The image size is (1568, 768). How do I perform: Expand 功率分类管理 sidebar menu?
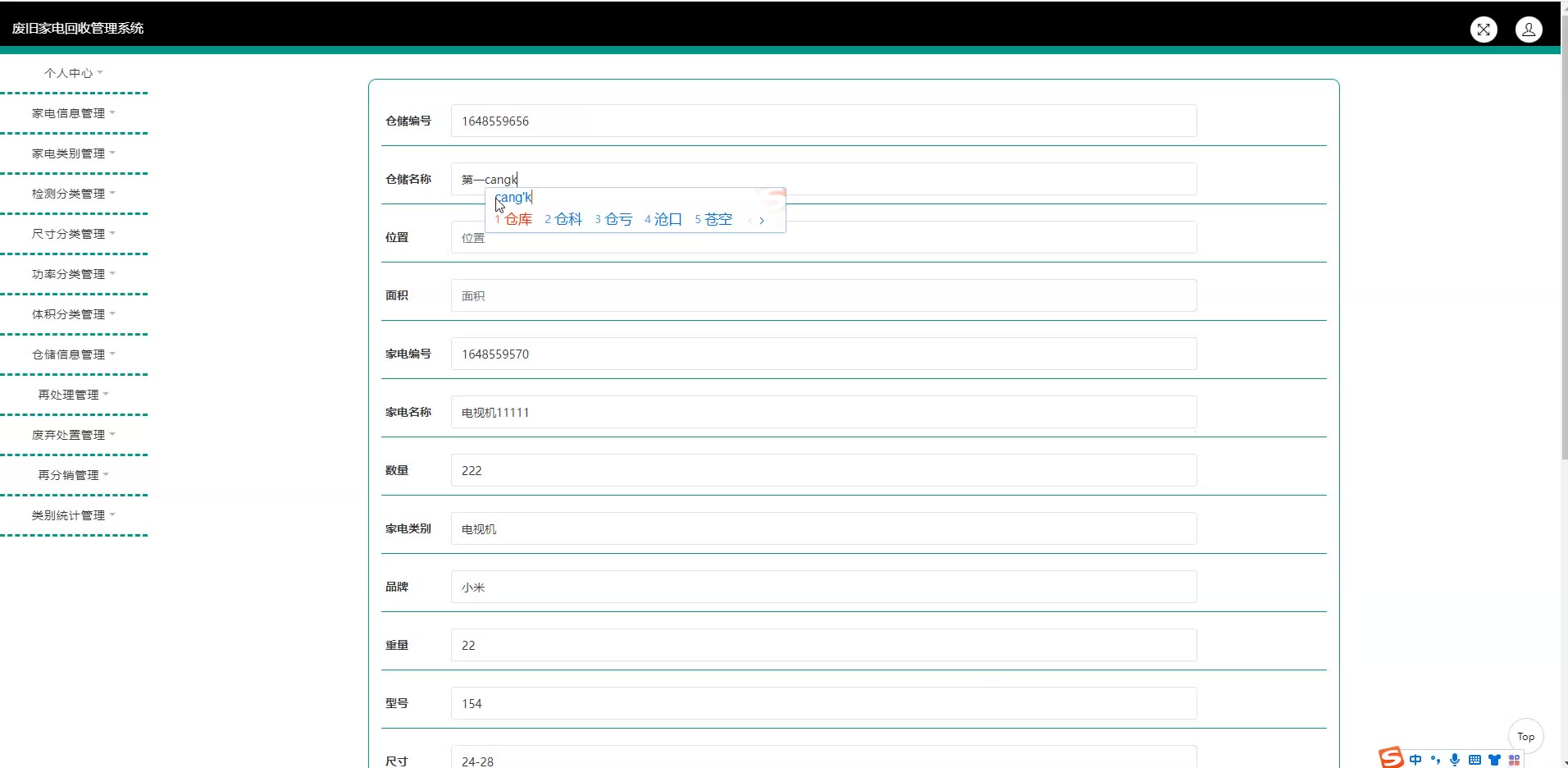74,274
